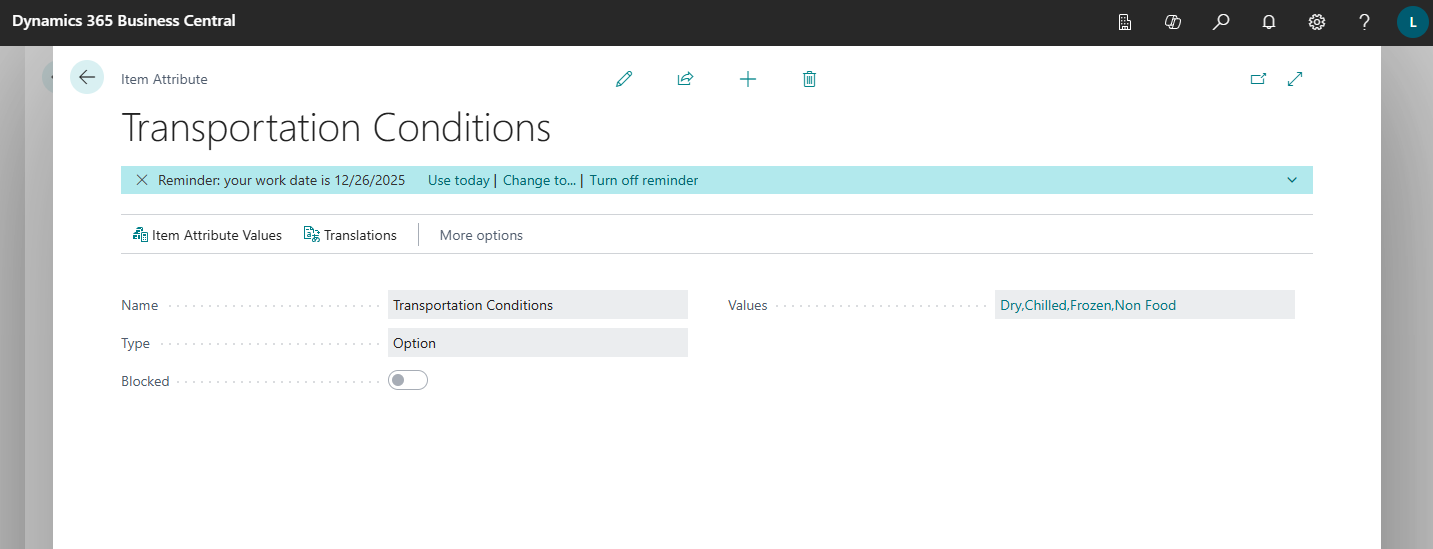
Task: Show More options menu
Action: tap(481, 235)
